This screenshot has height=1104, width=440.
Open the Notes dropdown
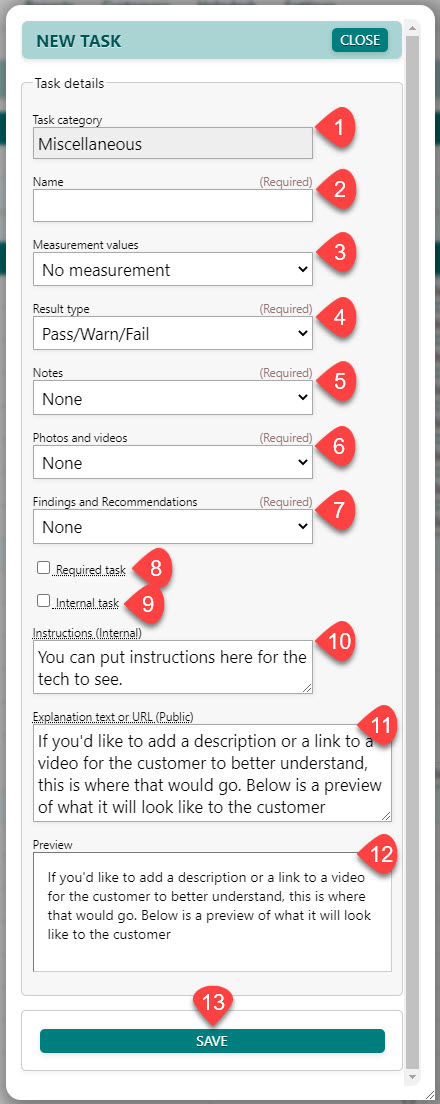(x=172, y=398)
